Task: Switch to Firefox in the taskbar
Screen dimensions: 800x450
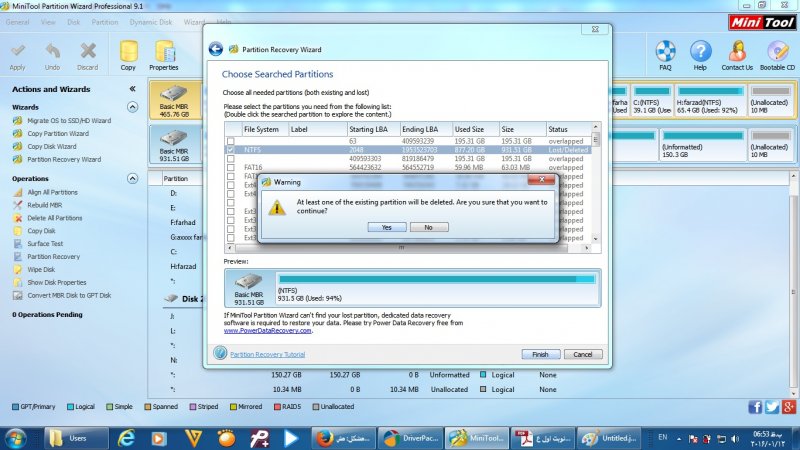Action: (x=343, y=438)
